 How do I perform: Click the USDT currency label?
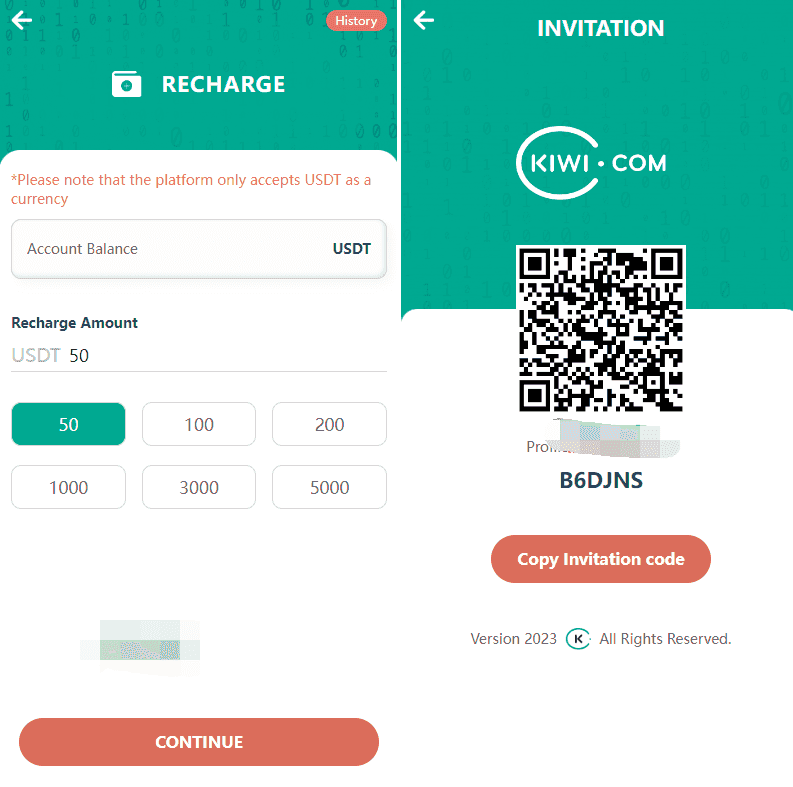point(352,249)
